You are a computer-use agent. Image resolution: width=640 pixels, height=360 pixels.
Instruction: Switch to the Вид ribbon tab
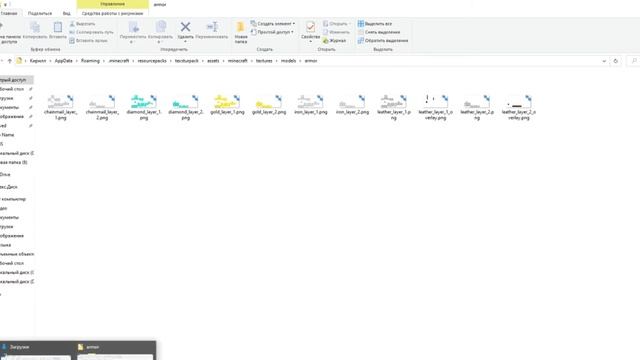[x=66, y=13]
